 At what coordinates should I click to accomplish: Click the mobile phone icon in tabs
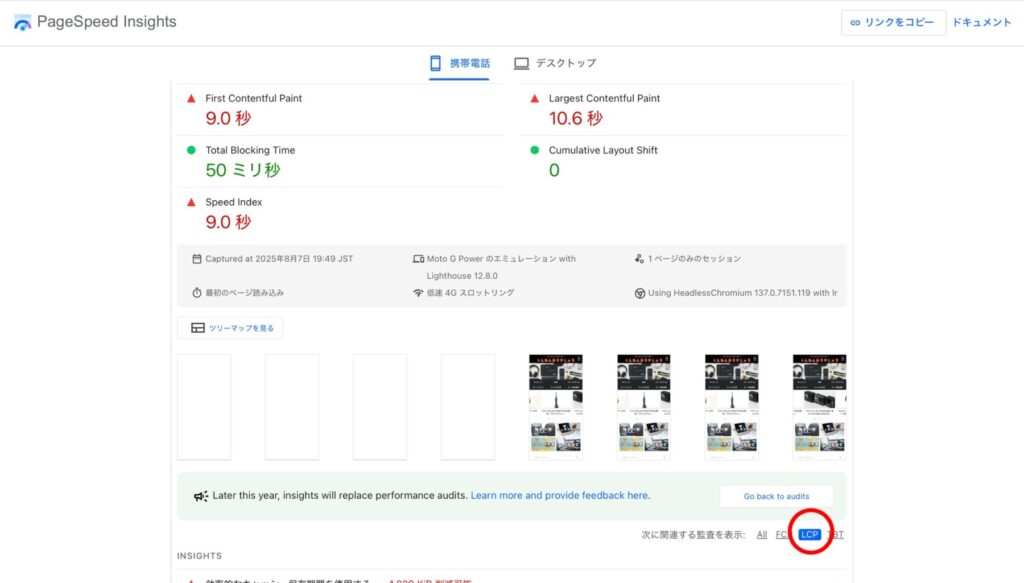coord(436,63)
